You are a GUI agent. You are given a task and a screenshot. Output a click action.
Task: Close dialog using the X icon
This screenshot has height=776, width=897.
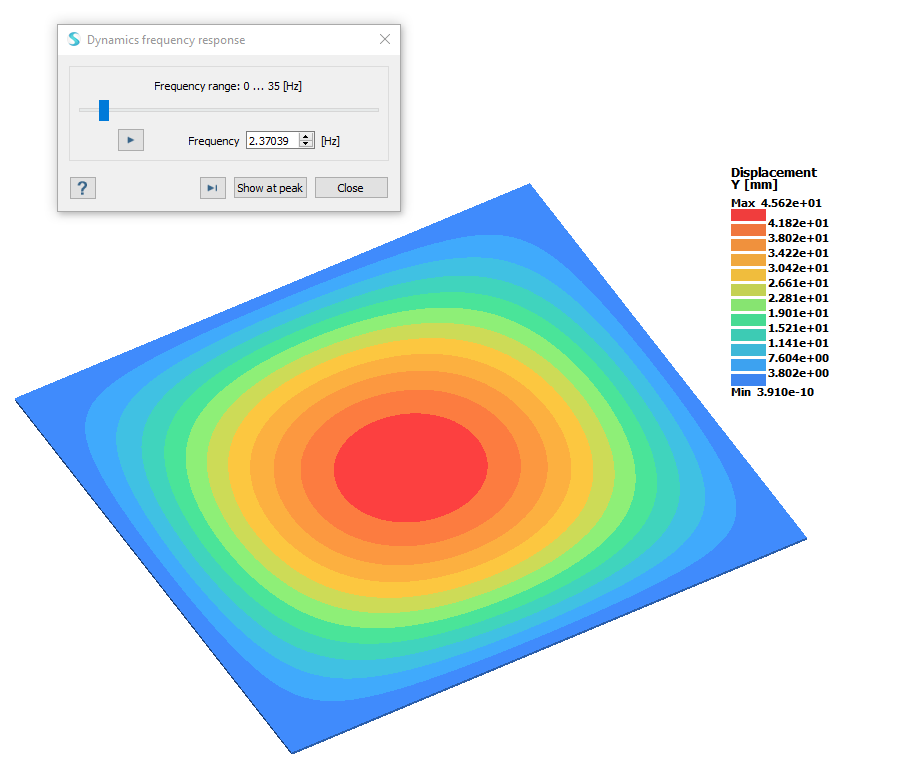pos(385,40)
